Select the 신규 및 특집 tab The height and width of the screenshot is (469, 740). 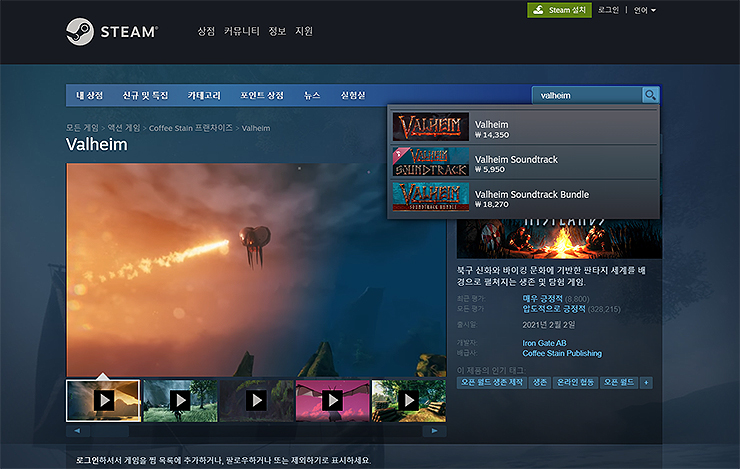[x=145, y=95]
